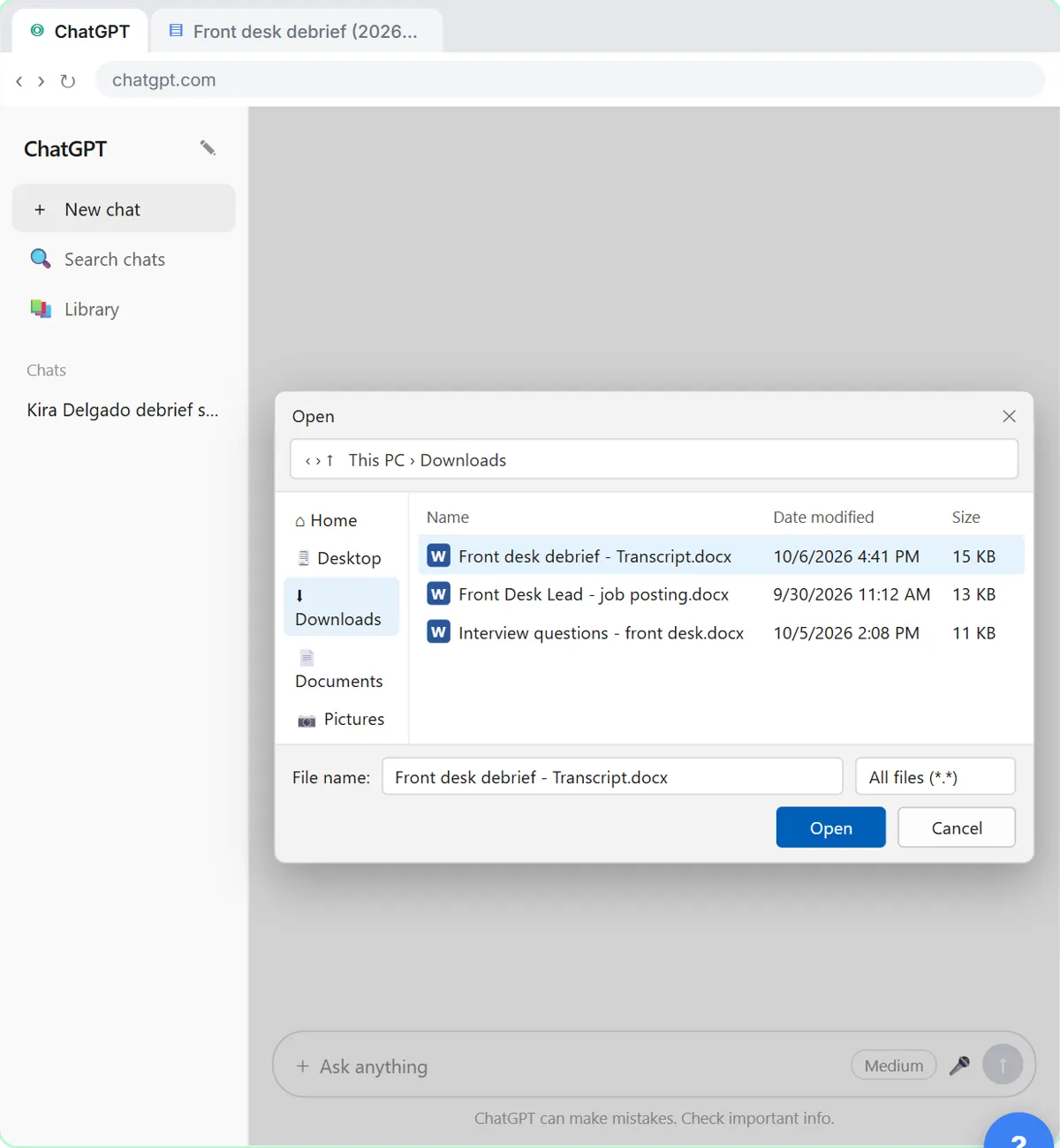Click the chatgpt.com address bar
The image size is (1060, 1148).
[x=570, y=79]
